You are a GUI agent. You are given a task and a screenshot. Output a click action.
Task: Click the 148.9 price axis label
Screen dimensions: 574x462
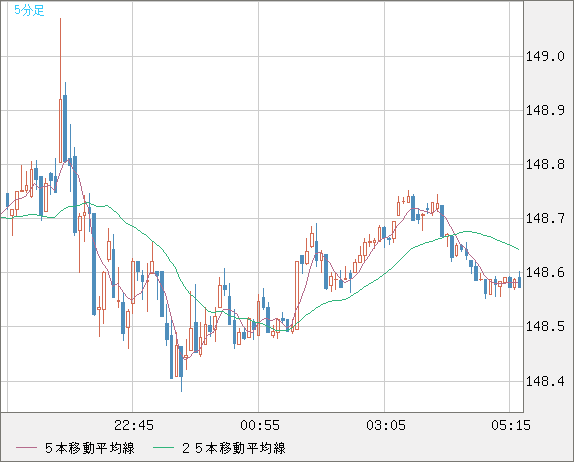click(545, 110)
